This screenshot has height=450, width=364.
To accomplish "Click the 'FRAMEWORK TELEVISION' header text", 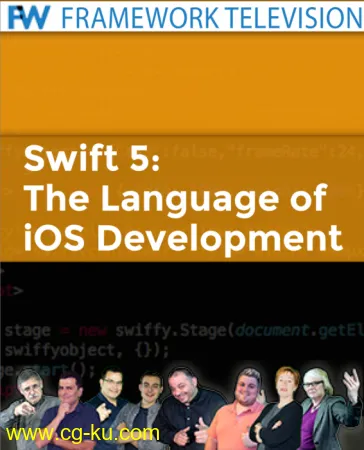I will [212, 18].
